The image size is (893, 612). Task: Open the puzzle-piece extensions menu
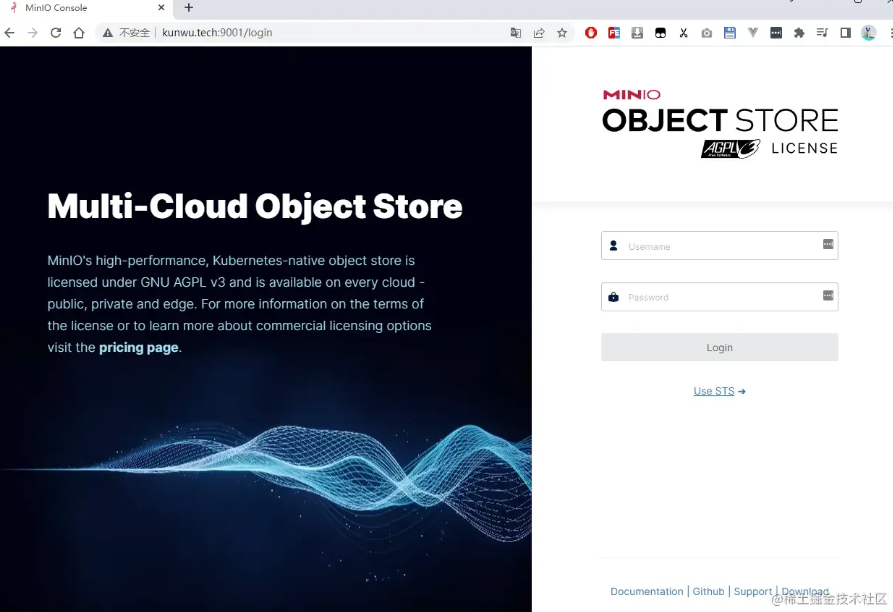[799, 33]
